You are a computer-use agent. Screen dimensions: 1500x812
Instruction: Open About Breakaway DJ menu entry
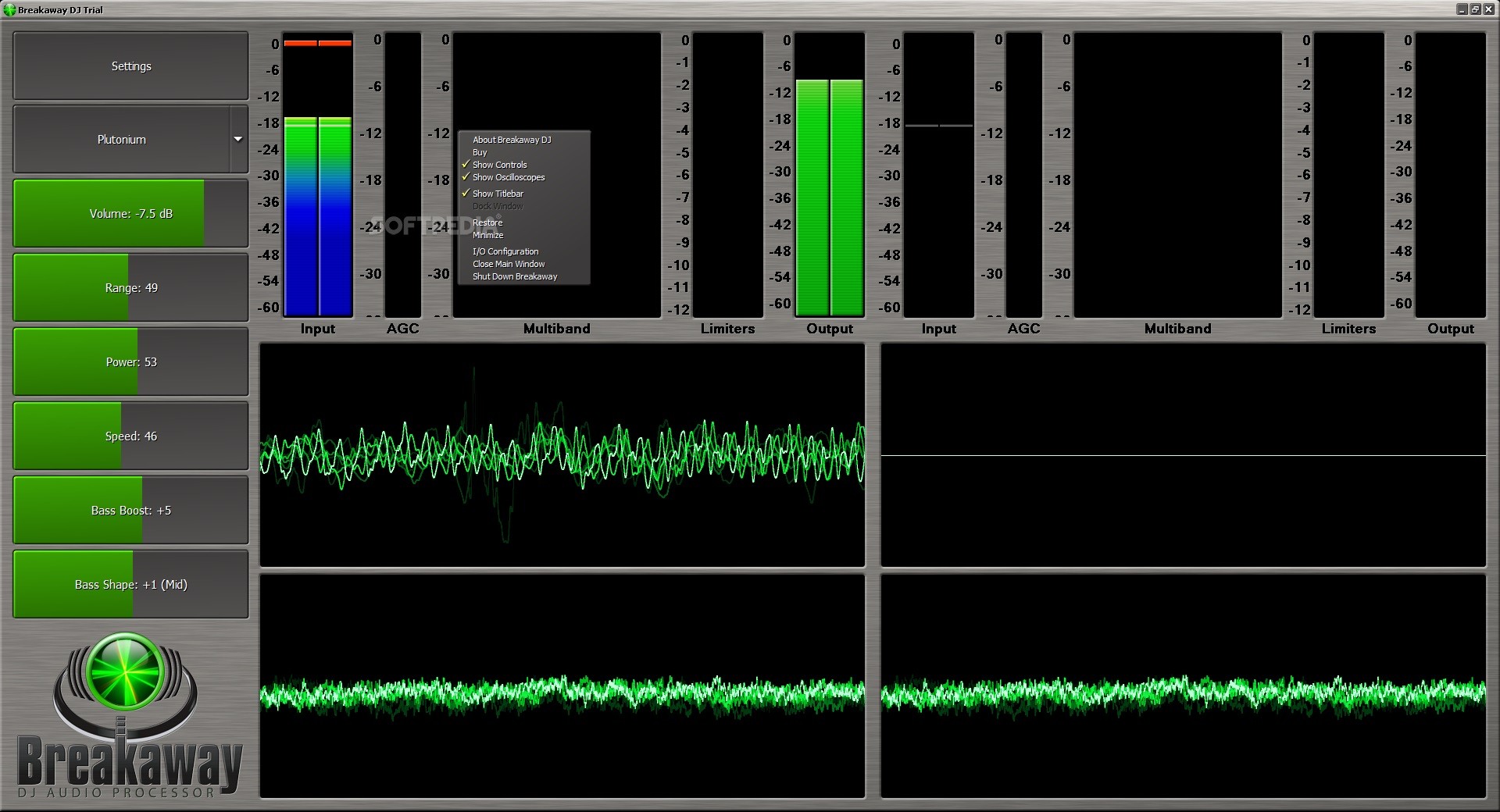(512, 140)
